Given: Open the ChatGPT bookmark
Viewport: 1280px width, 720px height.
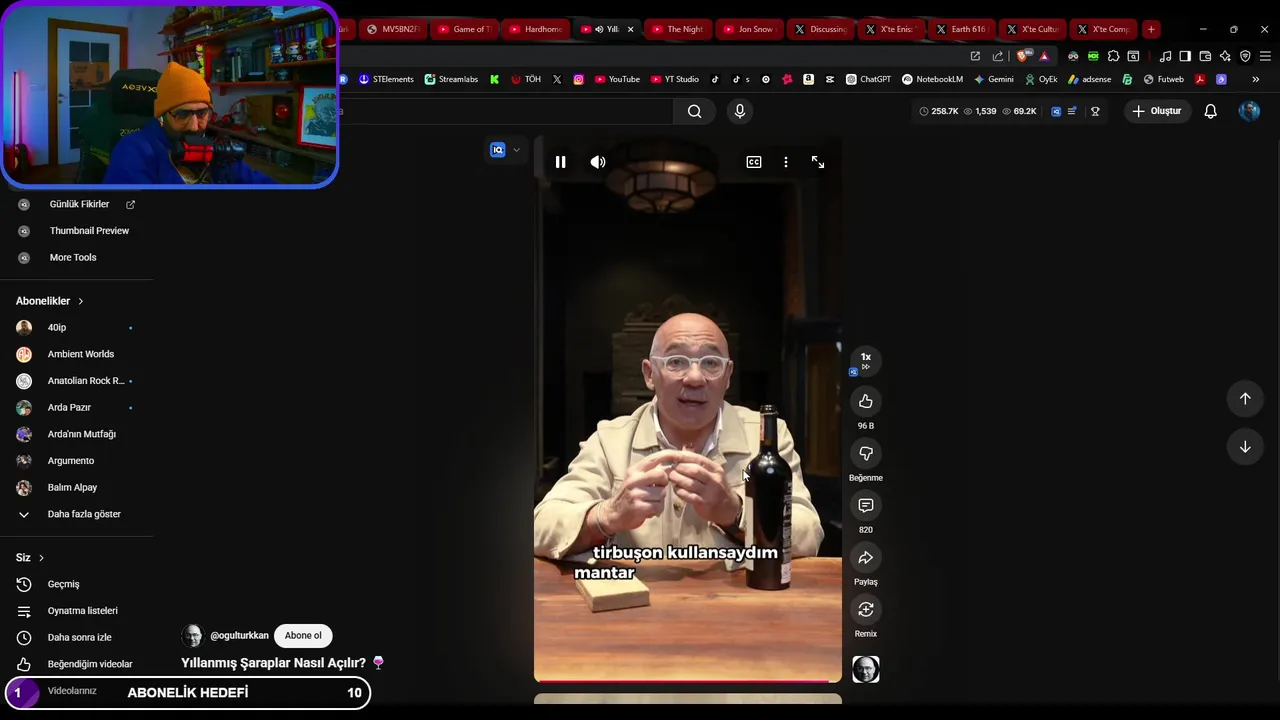Looking at the screenshot, I should pos(868,79).
